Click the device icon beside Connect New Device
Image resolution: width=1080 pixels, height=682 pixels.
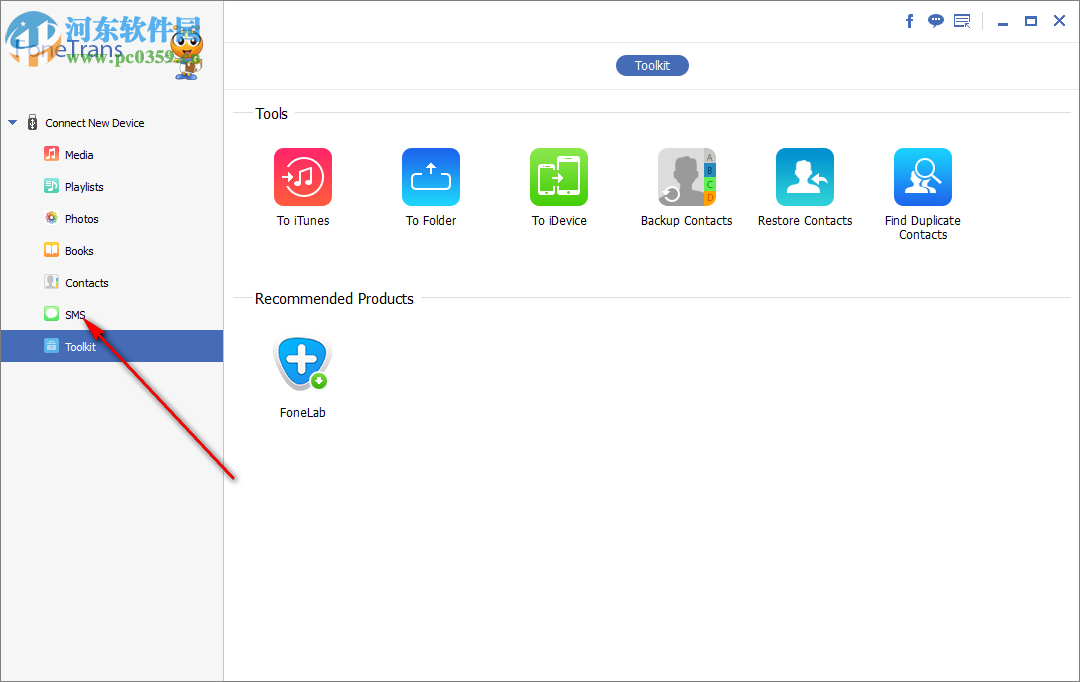tap(31, 121)
